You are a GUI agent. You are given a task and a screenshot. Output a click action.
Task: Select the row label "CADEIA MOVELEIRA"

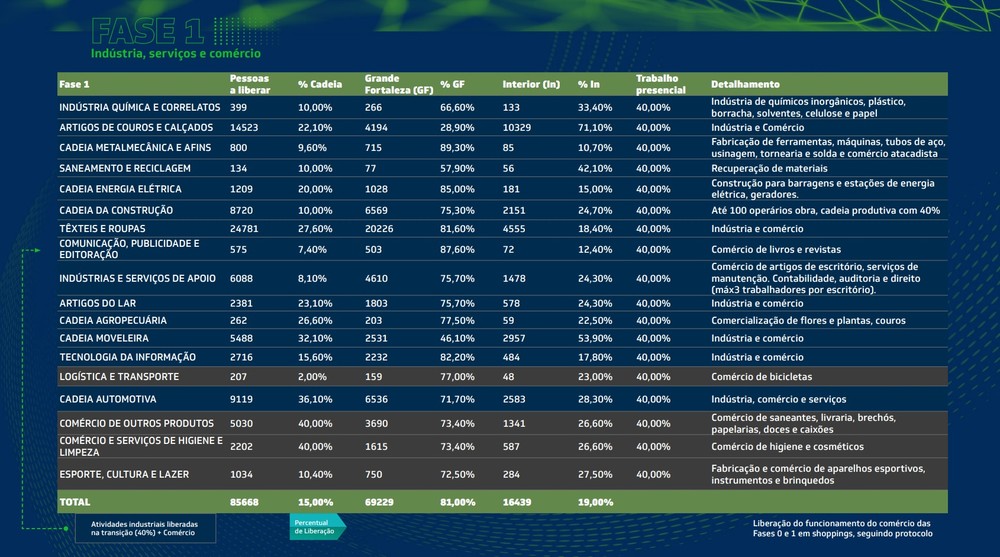(x=103, y=338)
